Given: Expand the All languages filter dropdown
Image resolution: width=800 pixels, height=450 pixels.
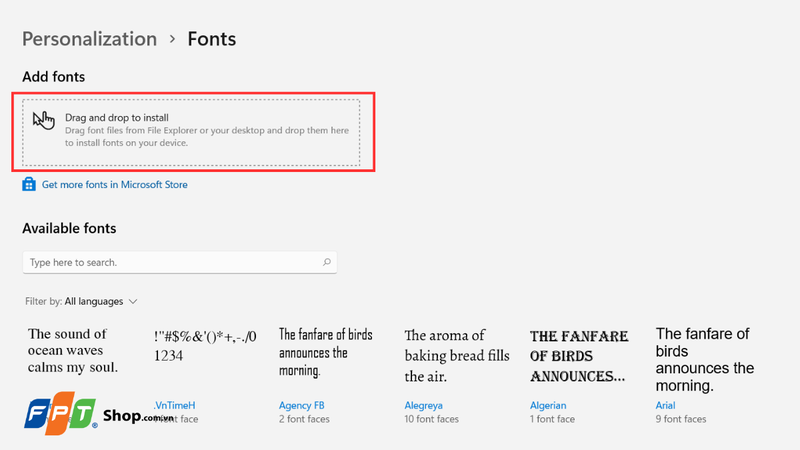Looking at the screenshot, I should click(x=101, y=302).
